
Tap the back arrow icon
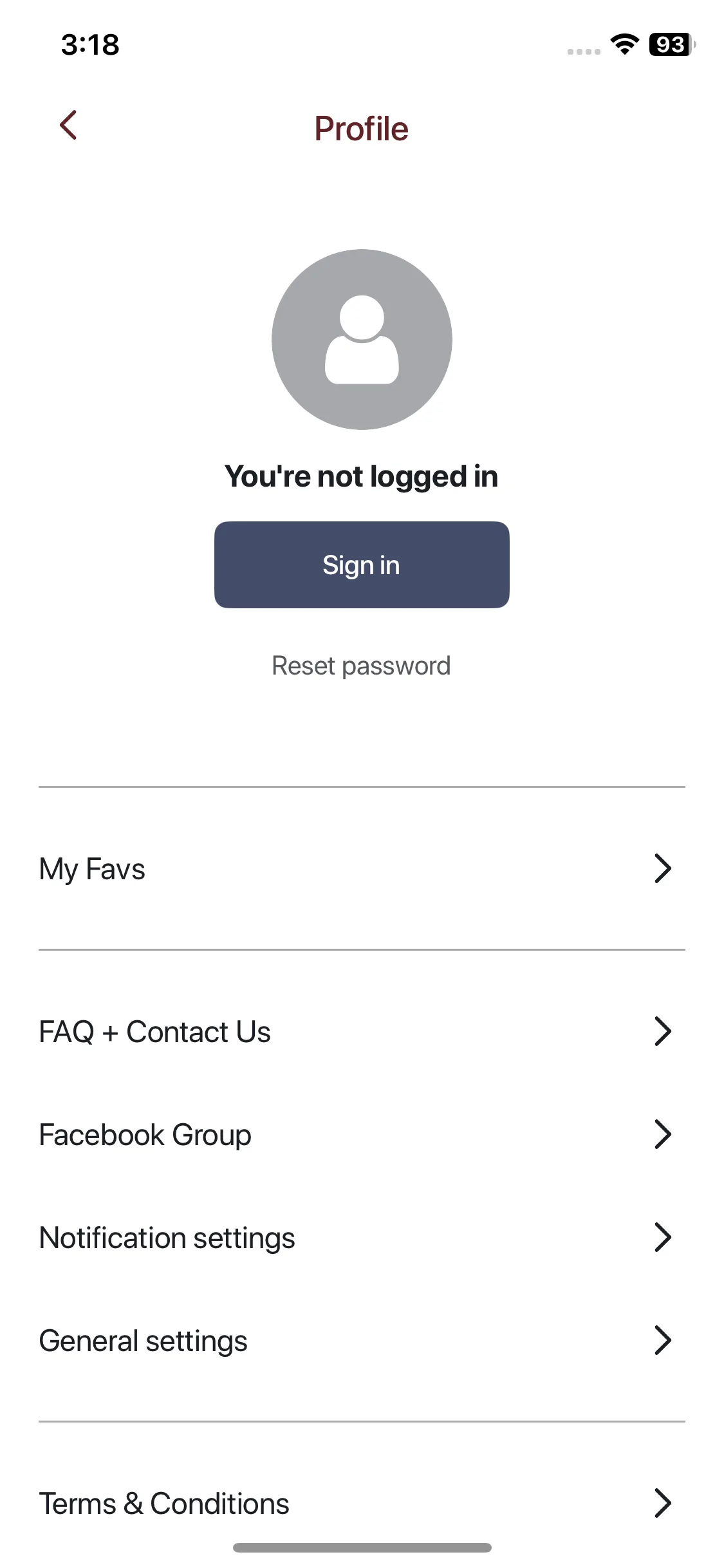[x=68, y=125]
